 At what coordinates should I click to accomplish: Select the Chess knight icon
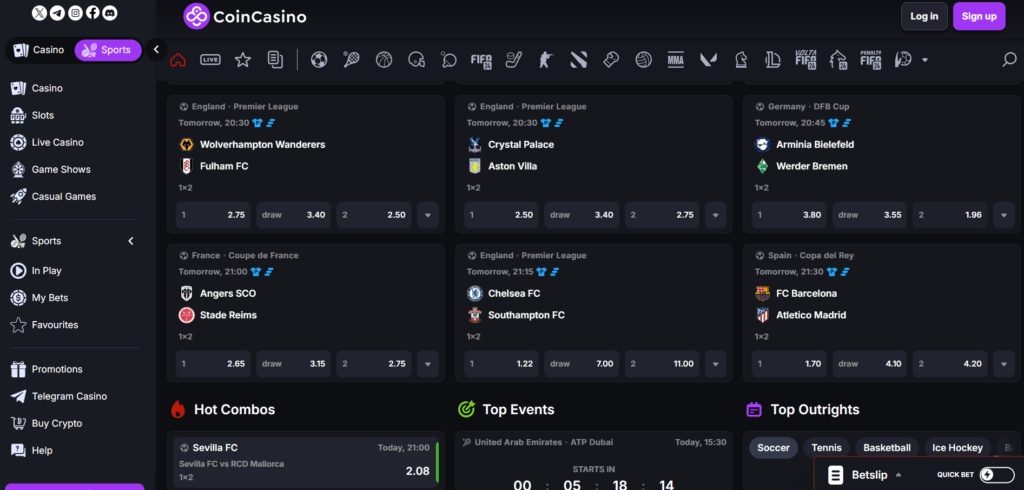741,60
